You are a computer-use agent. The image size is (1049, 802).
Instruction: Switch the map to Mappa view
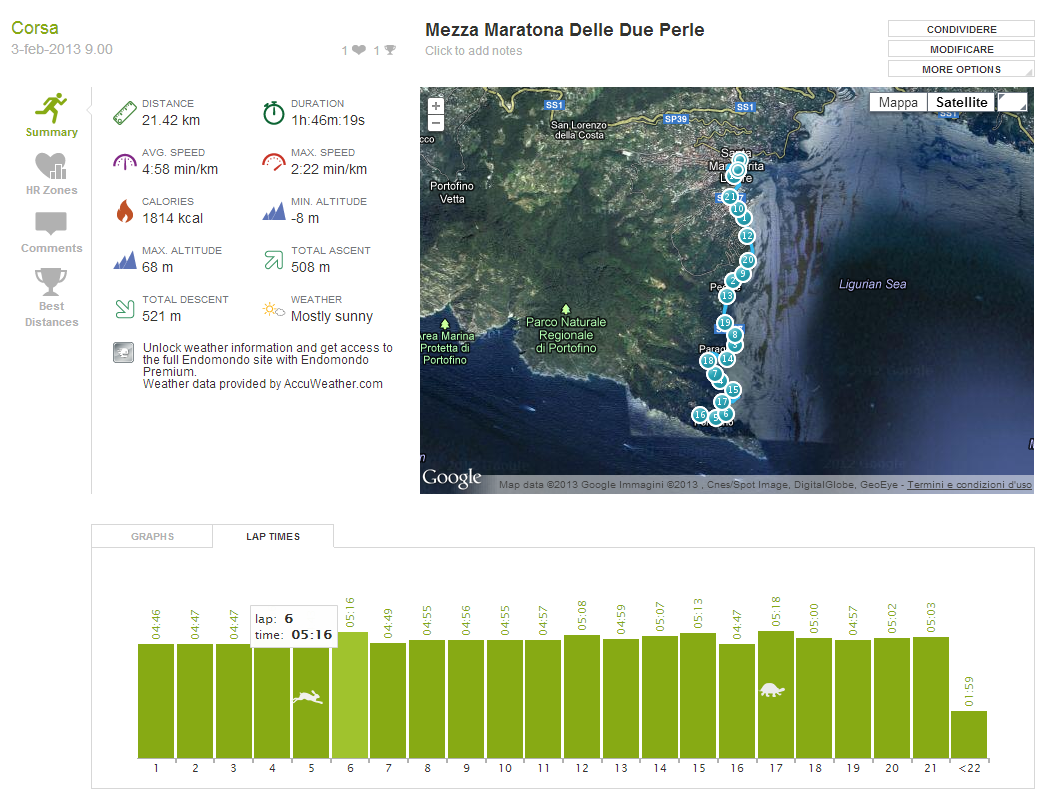tap(898, 102)
